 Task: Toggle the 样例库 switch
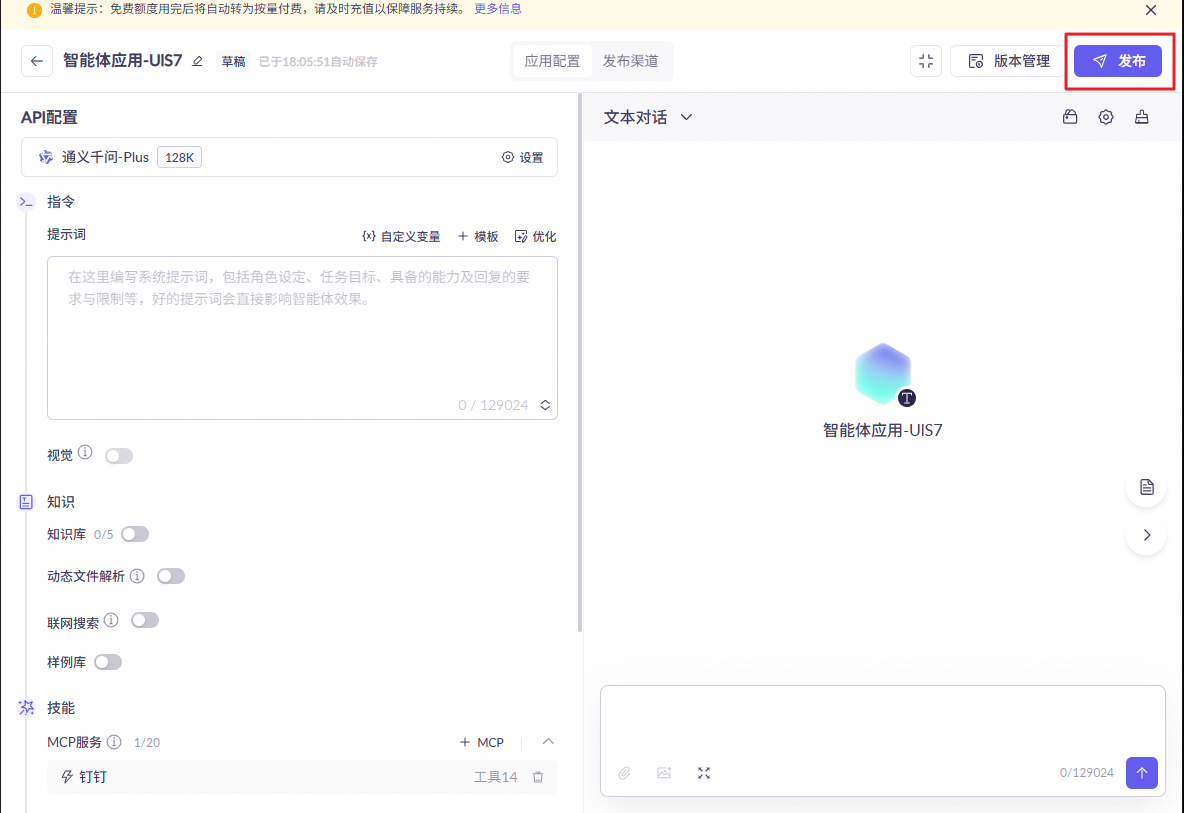pos(108,663)
